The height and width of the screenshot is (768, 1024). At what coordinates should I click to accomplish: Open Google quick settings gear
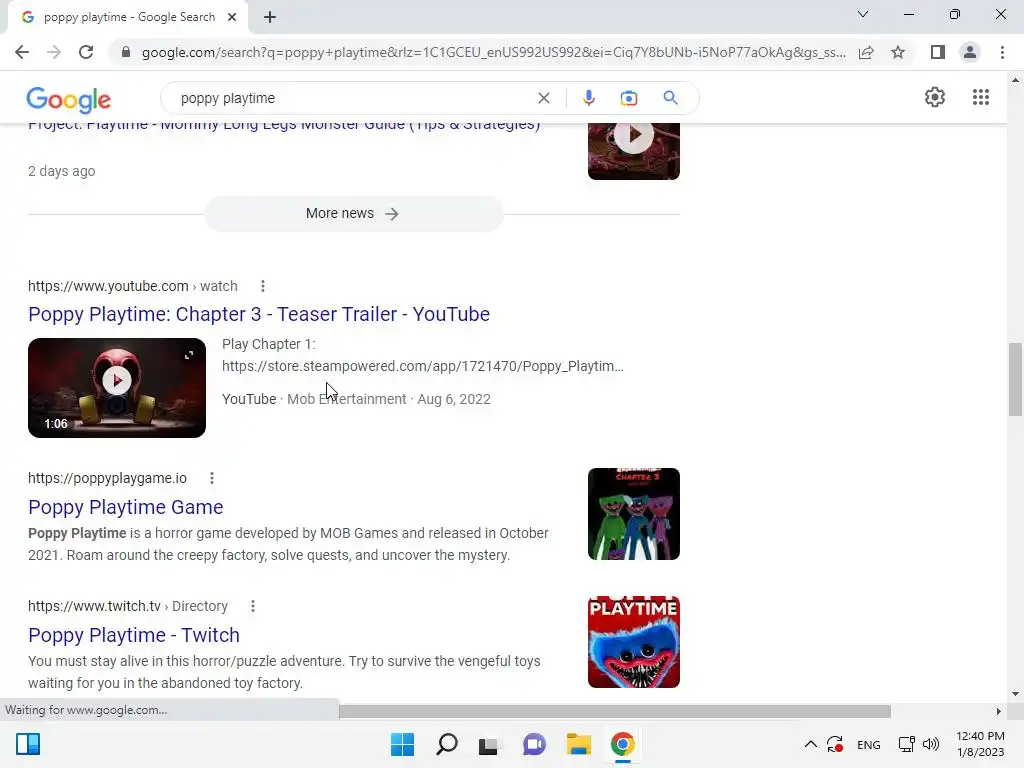click(935, 97)
